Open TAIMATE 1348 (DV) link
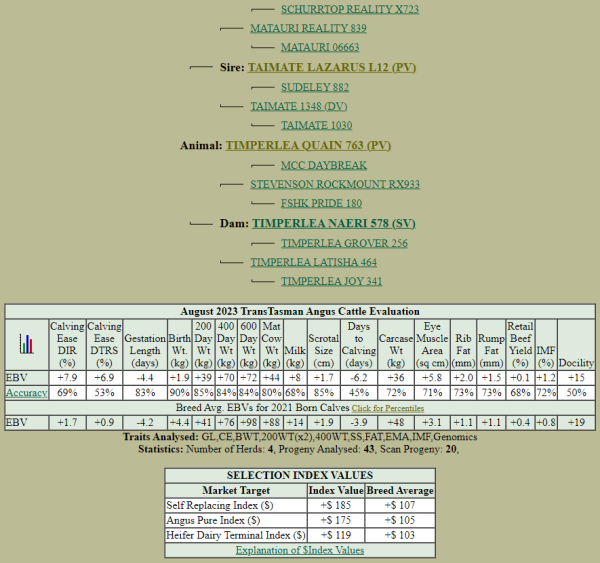Viewport: 600px width, 563px height. pyautogui.click(x=299, y=106)
